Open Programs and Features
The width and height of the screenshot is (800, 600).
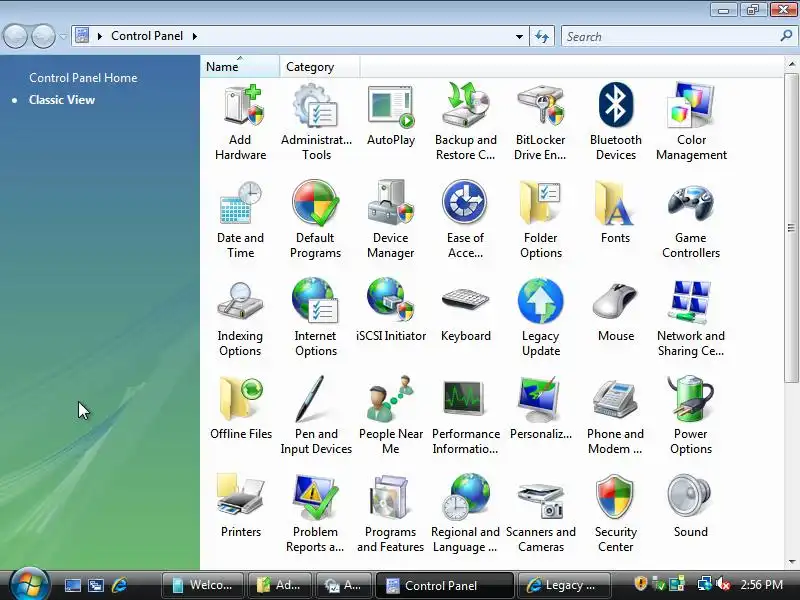pos(391,513)
